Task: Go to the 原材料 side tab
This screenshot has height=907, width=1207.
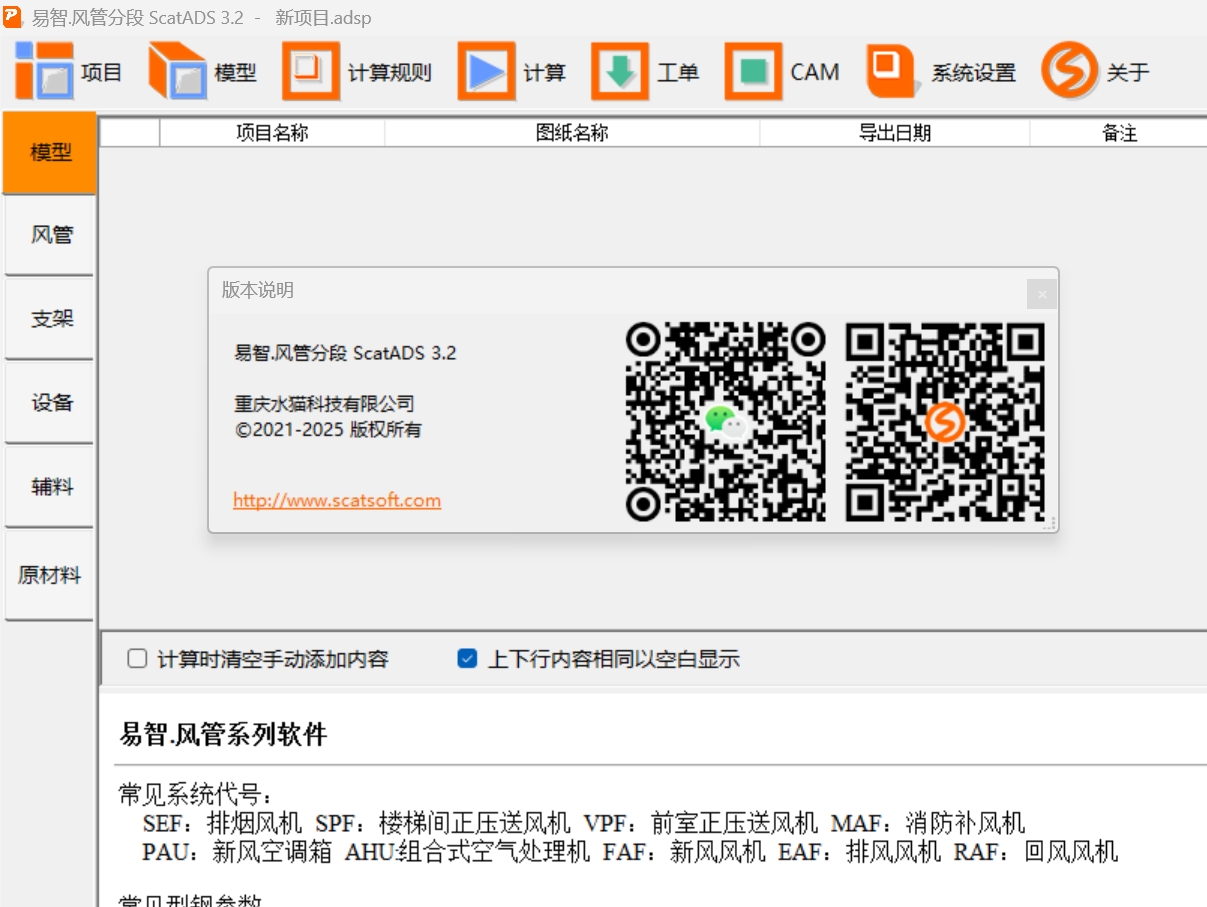Action: [x=50, y=576]
